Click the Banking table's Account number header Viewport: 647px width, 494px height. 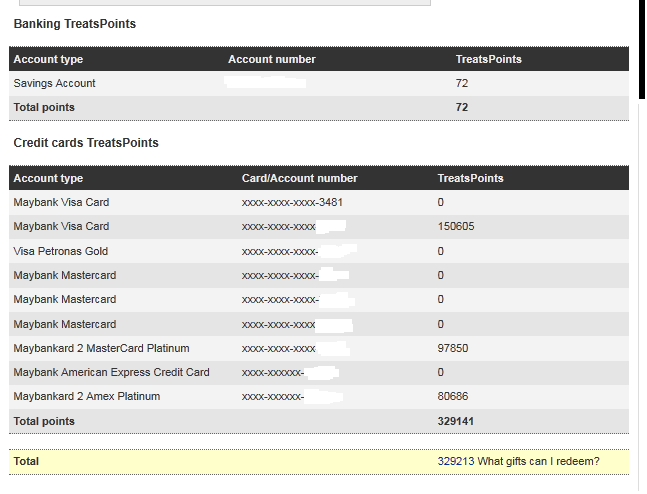point(272,59)
